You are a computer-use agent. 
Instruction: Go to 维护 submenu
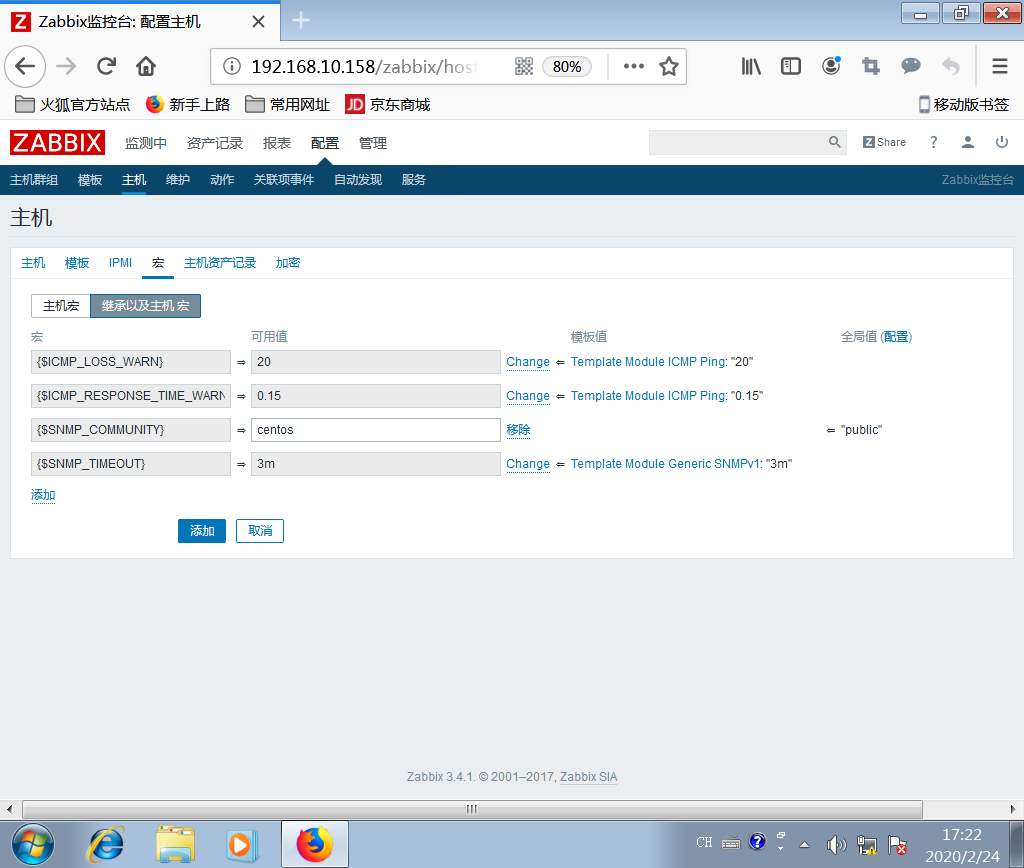[x=178, y=180]
